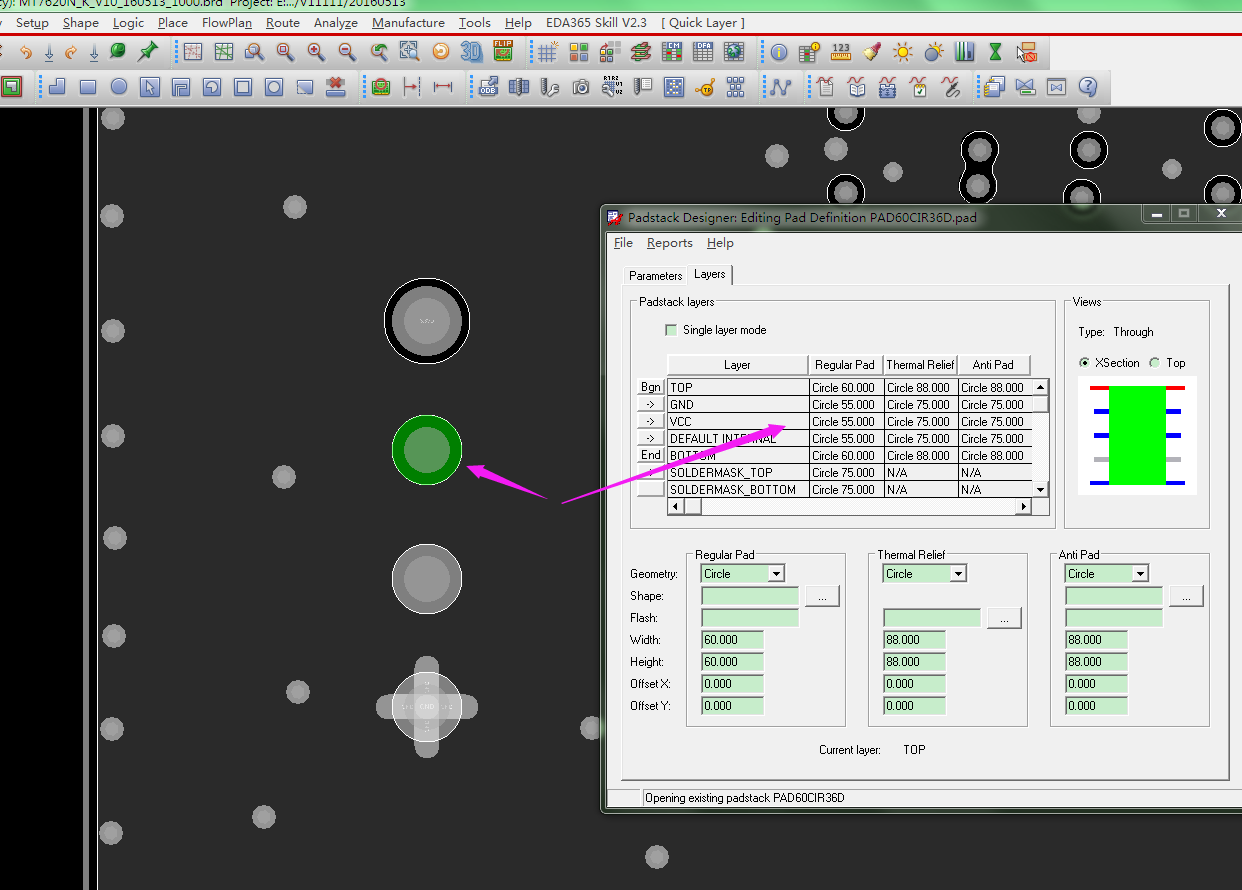Click the blue info circle icon
This screenshot has height=890, width=1242.
click(779, 52)
